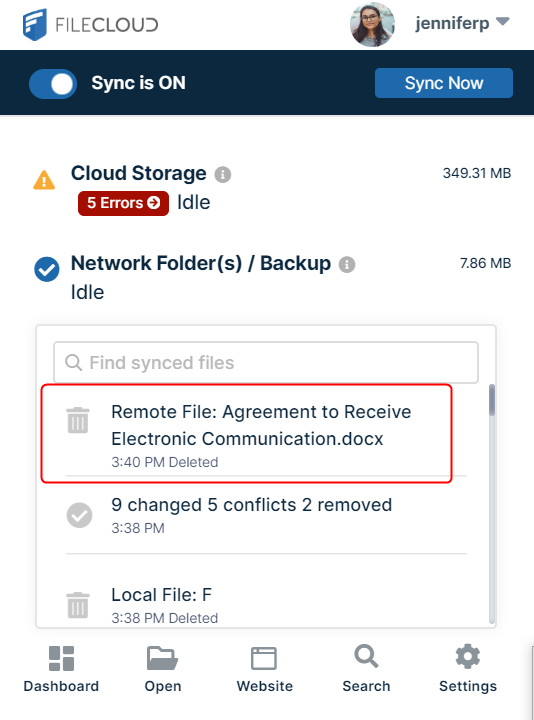
Task: Open the Settings gear tab
Action: click(467, 669)
